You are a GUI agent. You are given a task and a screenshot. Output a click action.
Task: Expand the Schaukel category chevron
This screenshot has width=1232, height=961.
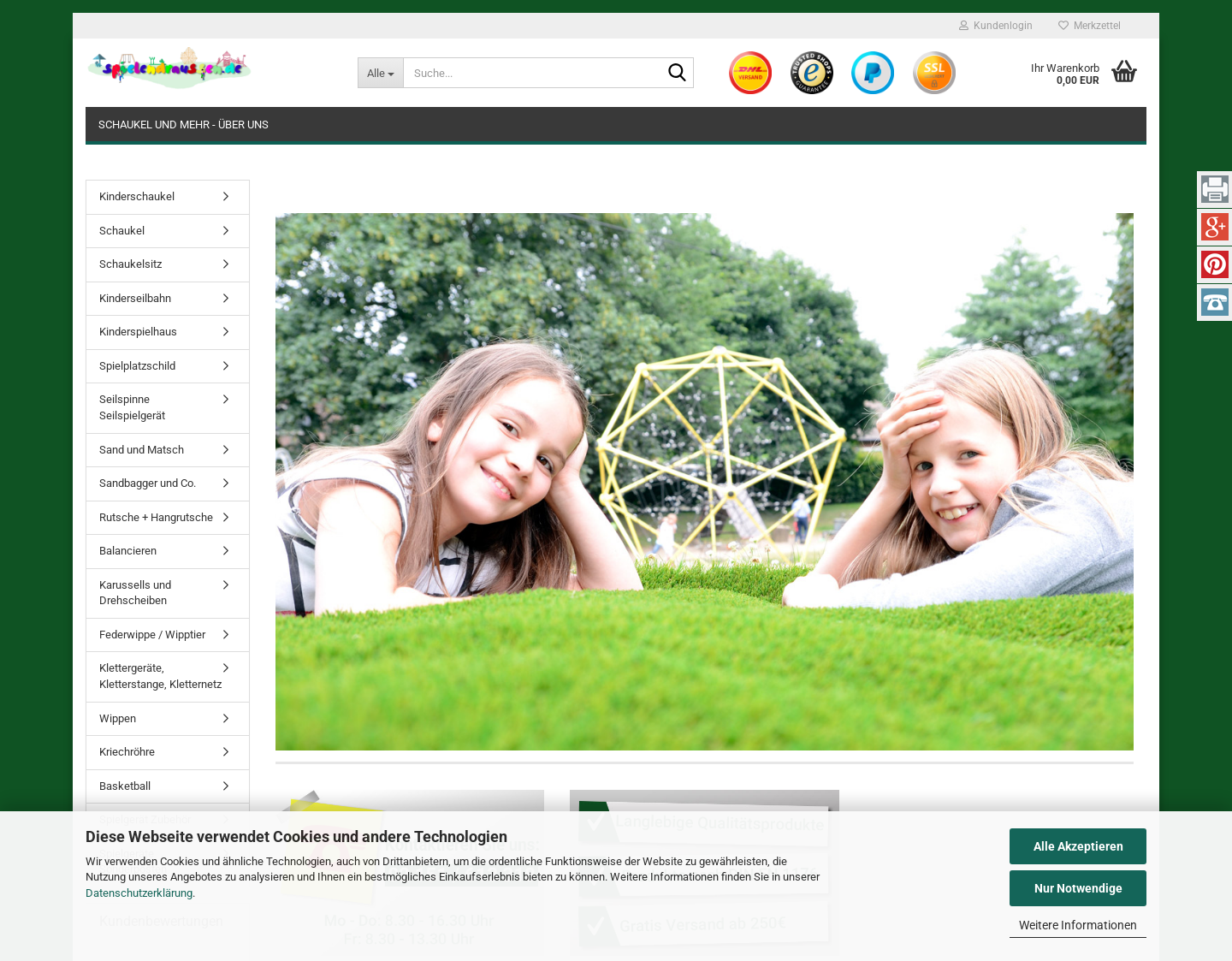(226, 231)
